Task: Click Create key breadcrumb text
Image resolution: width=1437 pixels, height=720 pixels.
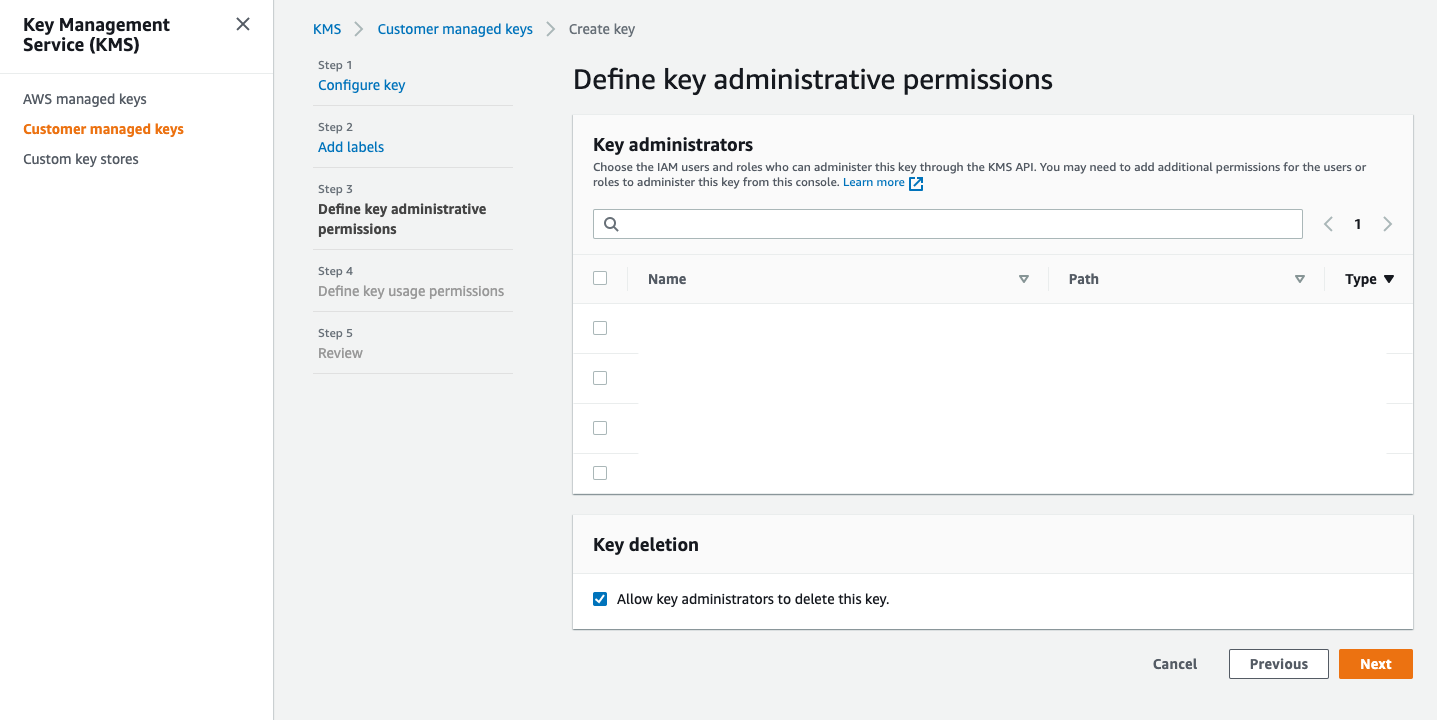Action: pyautogui.click(x=602, y=29)
